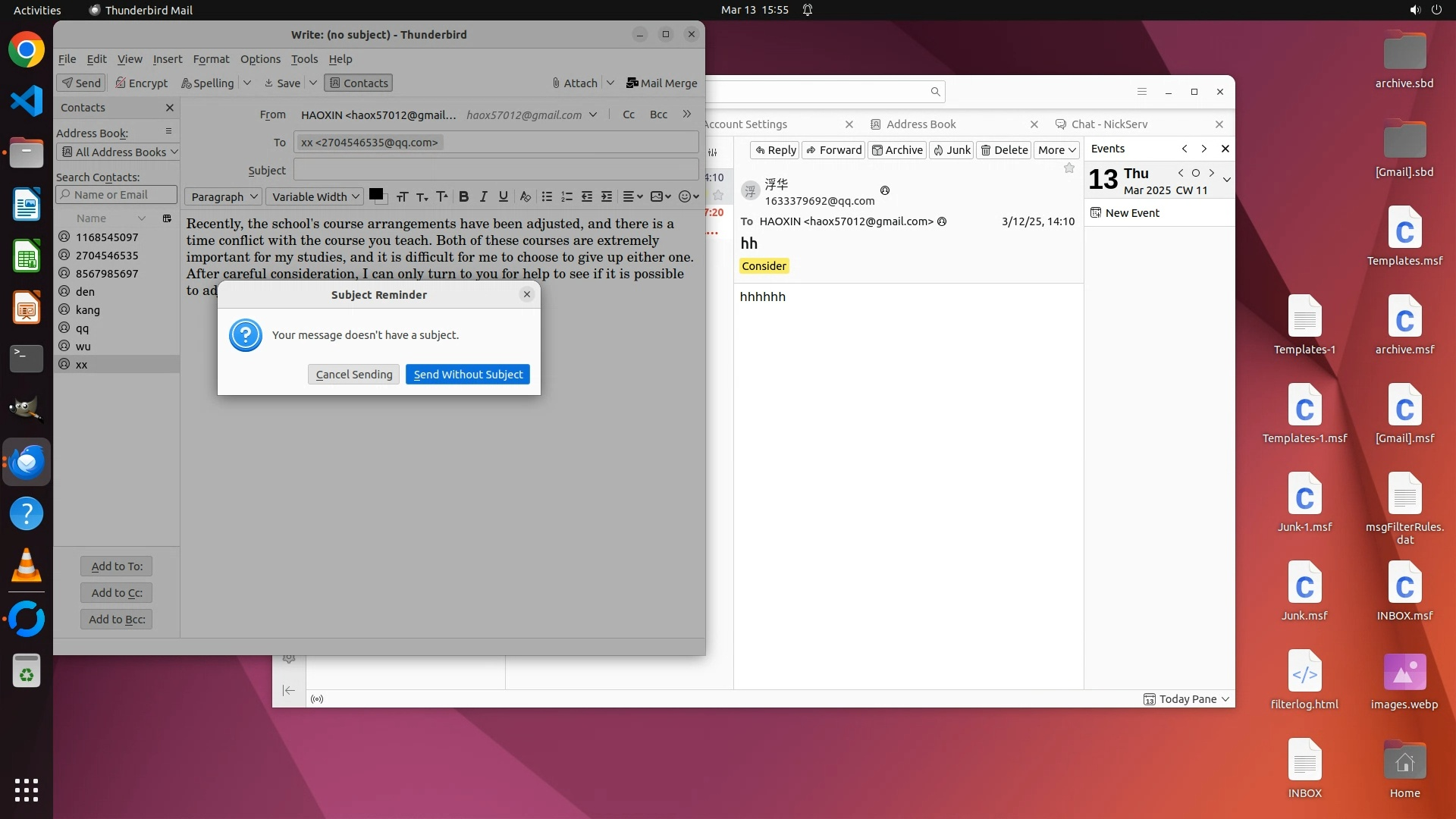
Task: Mark message as Junk
Action: point(952,150)
